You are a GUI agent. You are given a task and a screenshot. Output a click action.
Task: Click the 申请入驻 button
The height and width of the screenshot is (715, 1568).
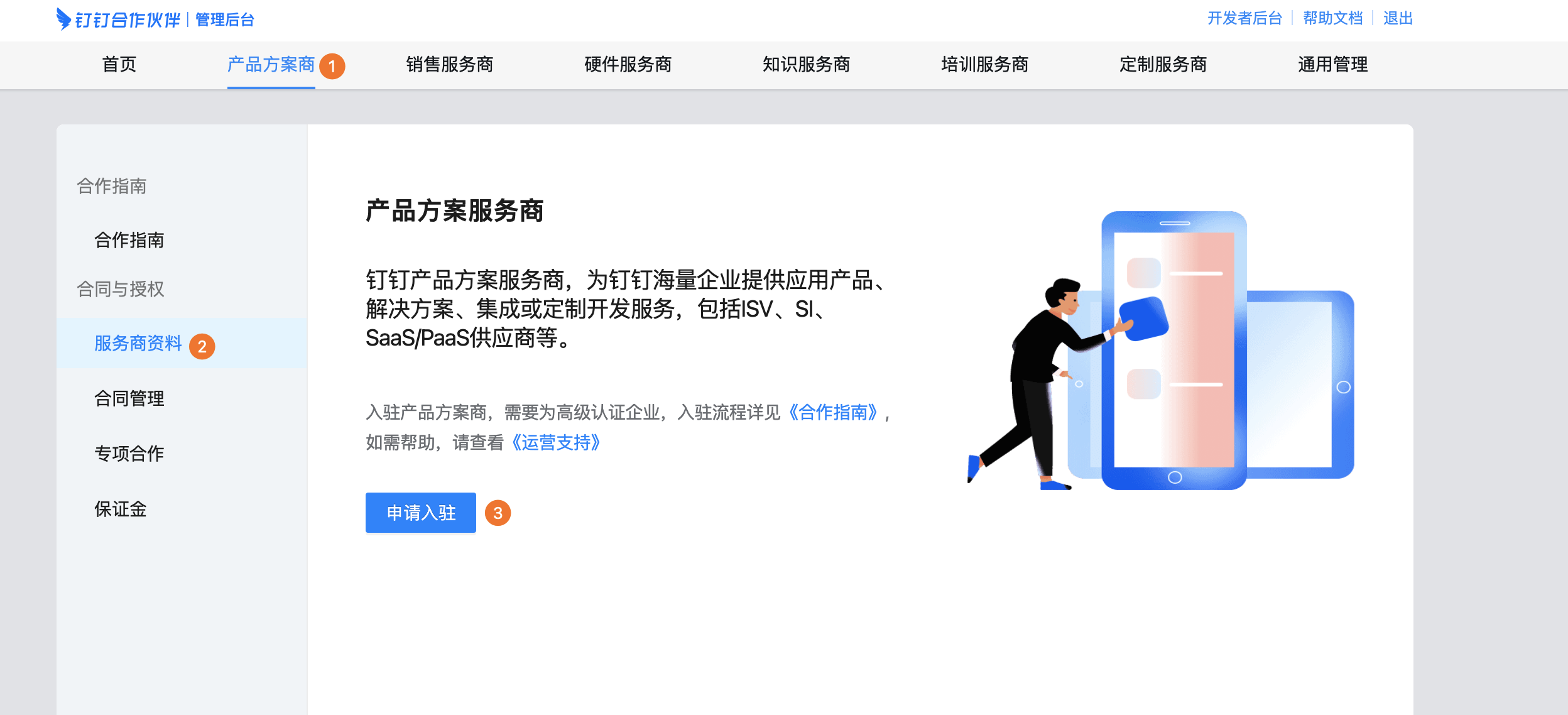(421, 513)
